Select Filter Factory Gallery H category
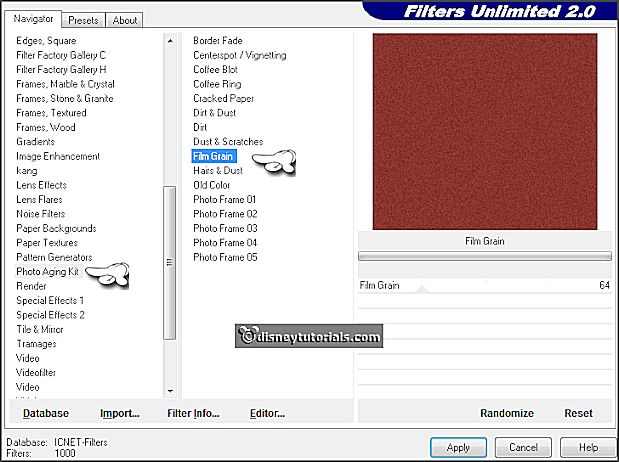This screenshot has width=619, height=462. click(x=61, y=69)
